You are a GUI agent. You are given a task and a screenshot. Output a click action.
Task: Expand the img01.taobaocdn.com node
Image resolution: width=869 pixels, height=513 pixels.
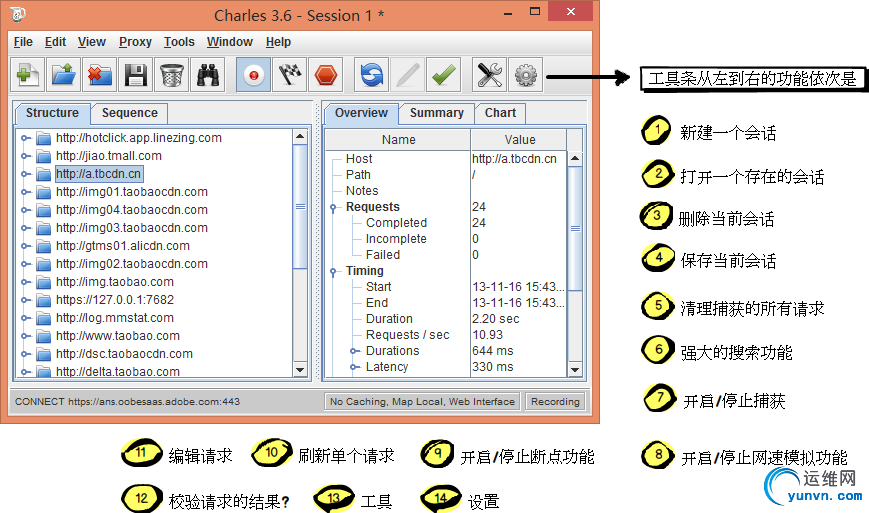[x=25, y=192]
